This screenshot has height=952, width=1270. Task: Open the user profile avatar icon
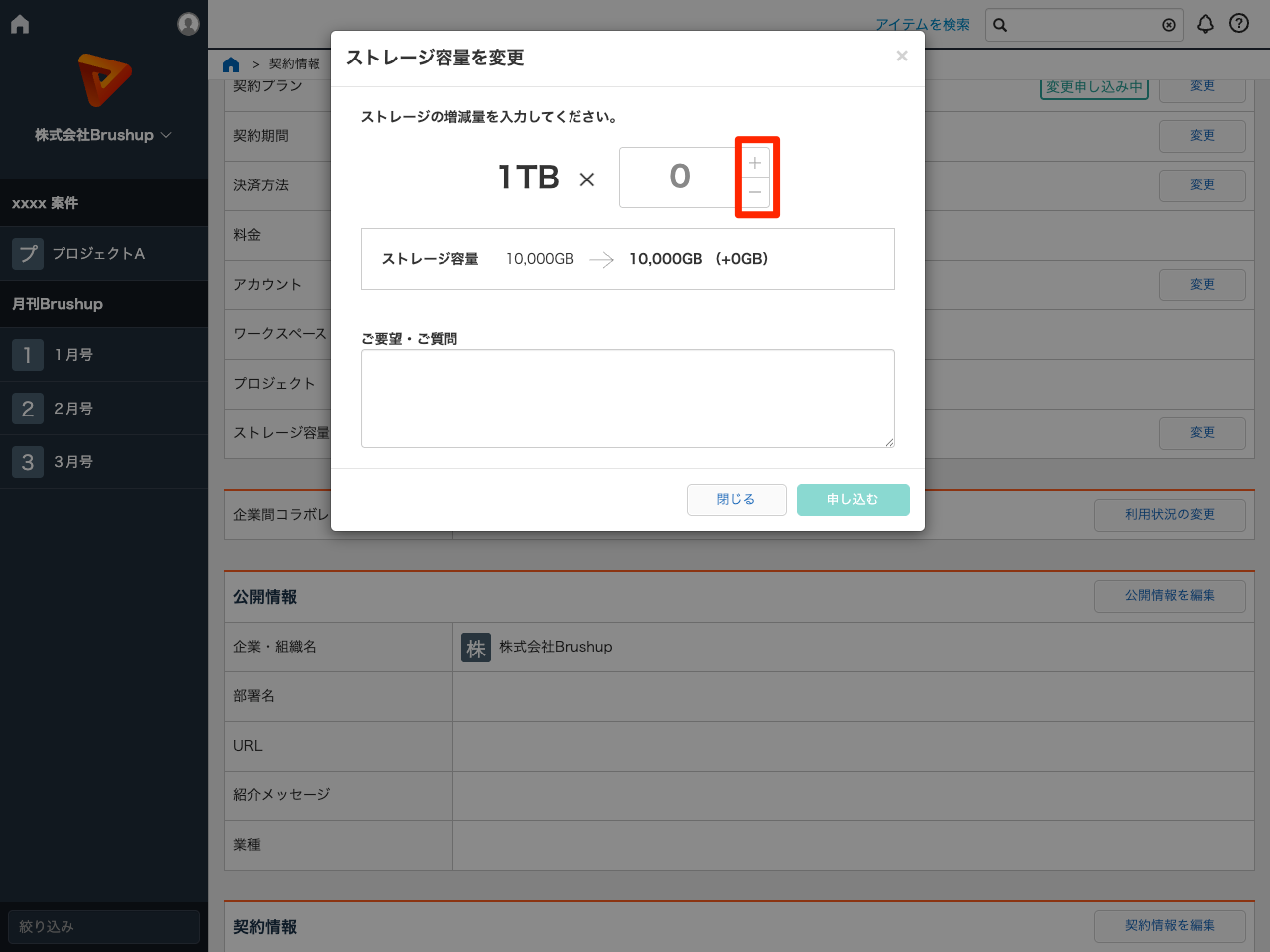(x=189, y=24)
